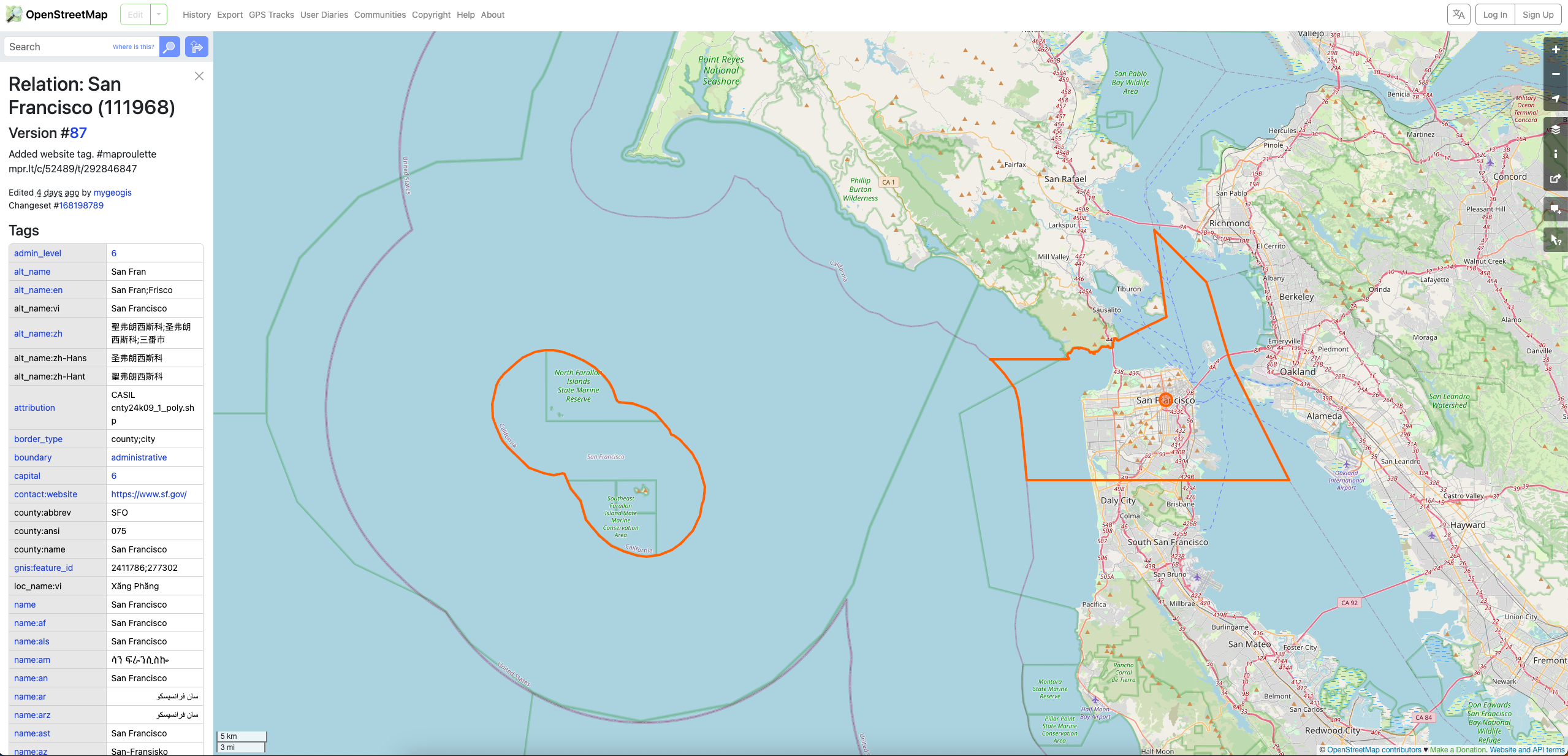Image resolution: width=1568 pixels, height=756 pixels.
Task: Click the Oakland city label on map
Action: click(1298, 372)
